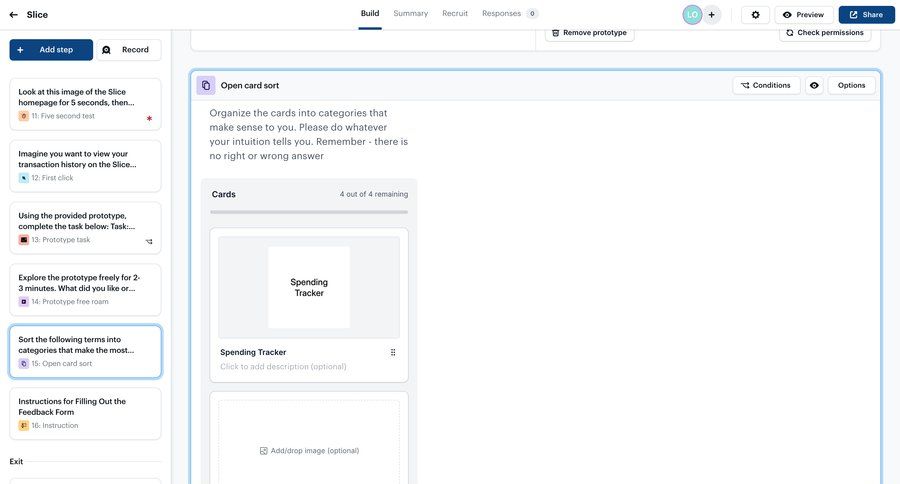This screenshot has width=900, height=484.
Task: Select step 12 First click
Action: [x=86, y=167]
